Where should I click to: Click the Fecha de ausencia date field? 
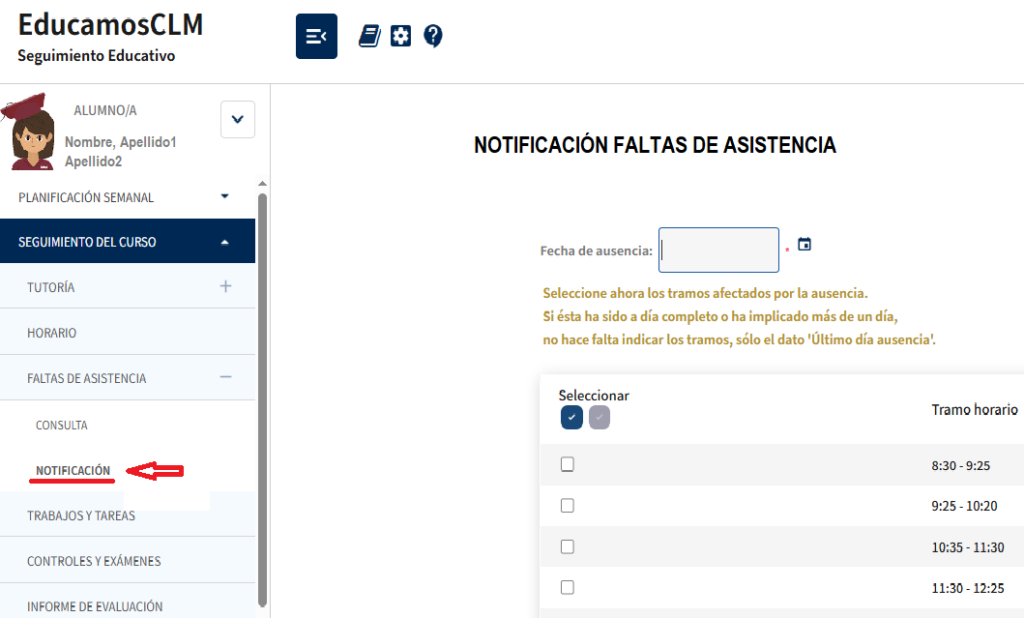[x=718, y=250]
